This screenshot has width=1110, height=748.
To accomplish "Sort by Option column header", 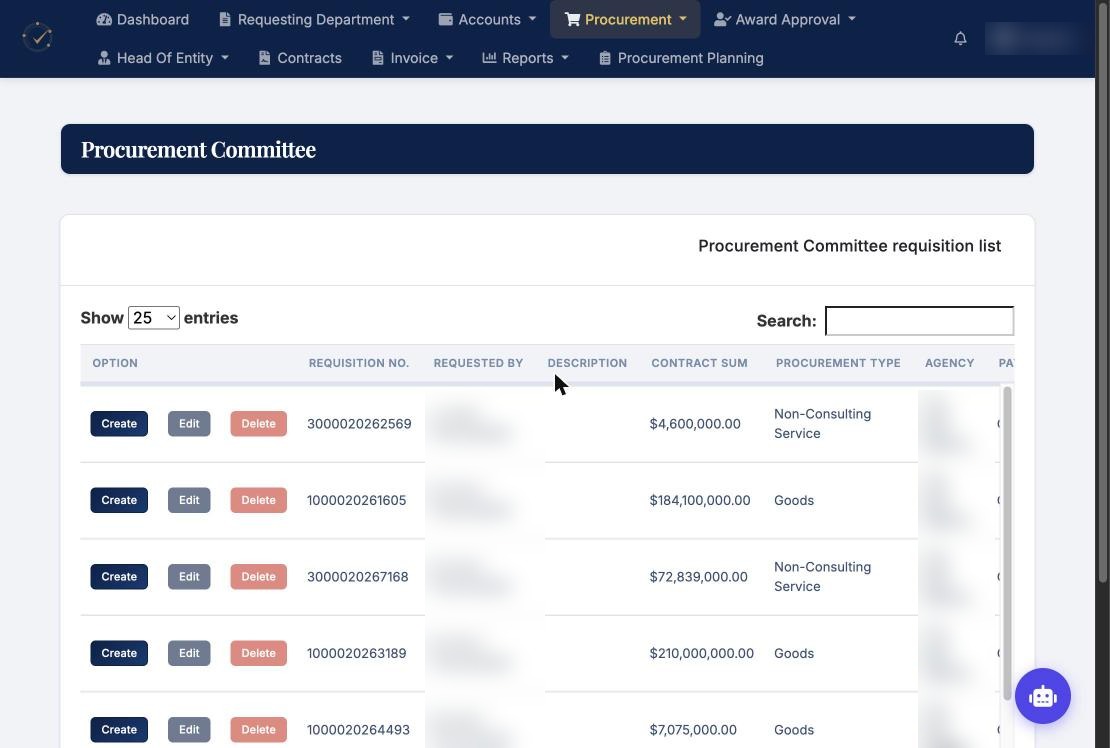I will click(115, 363).
